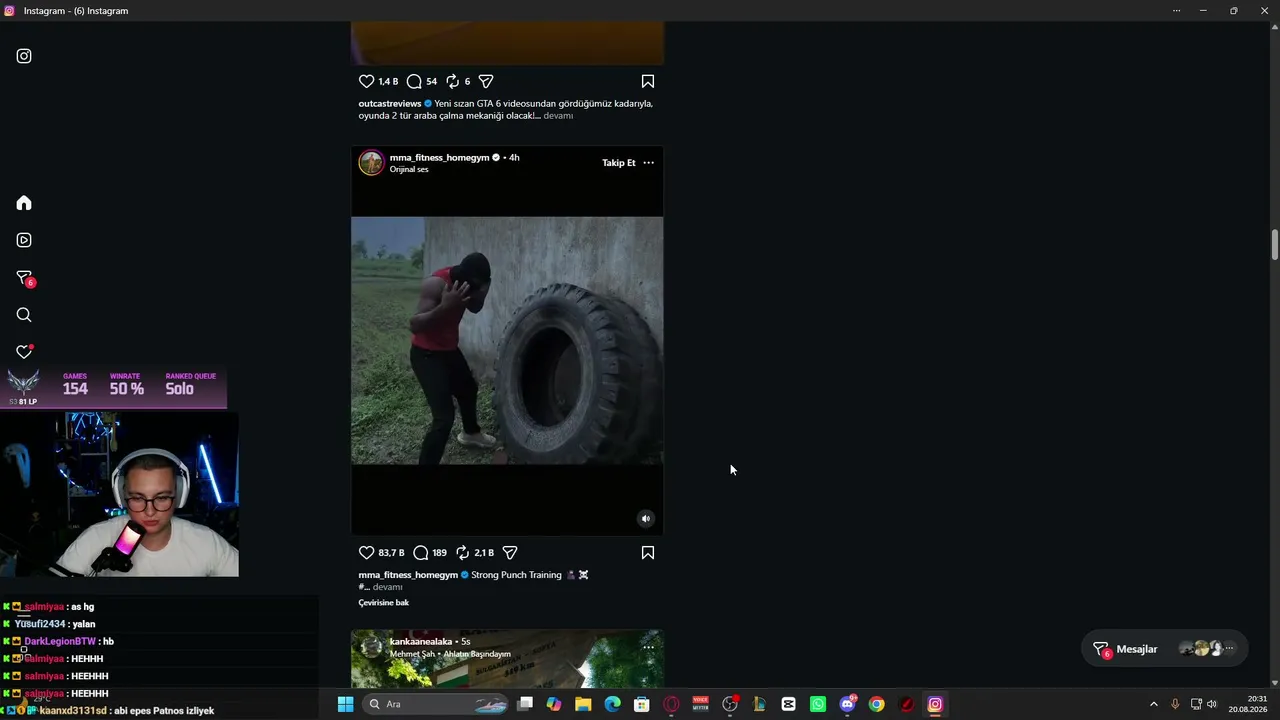Open WhatsApp from the taskbar
Image resolution: width=1280 pixels, height=720 pixels.
[x=818, y=704]
